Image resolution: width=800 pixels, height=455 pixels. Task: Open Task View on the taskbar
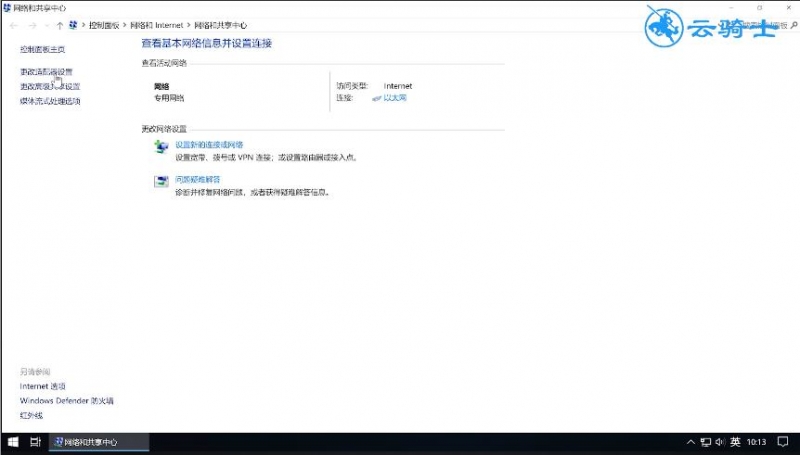pyautogui.click(x=35, y=442)
